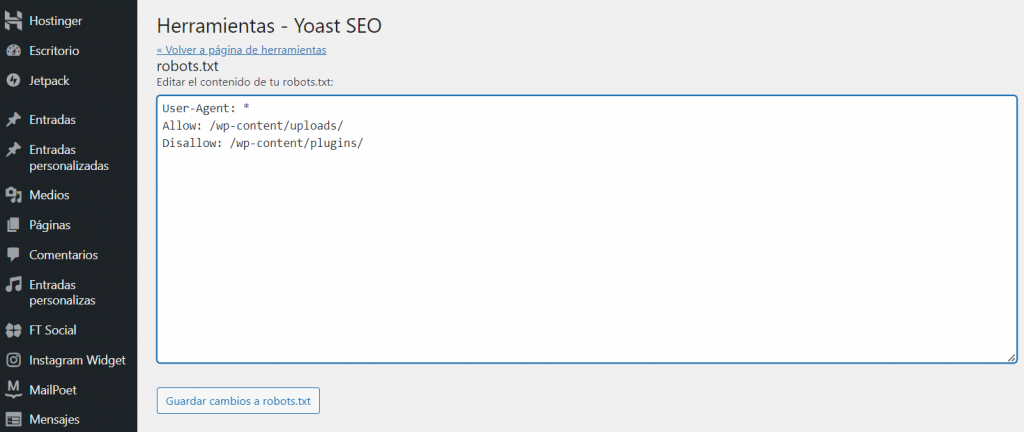Click the Hostinger logo icon
Screen dimensions: 1024x432
pos(14,20)
